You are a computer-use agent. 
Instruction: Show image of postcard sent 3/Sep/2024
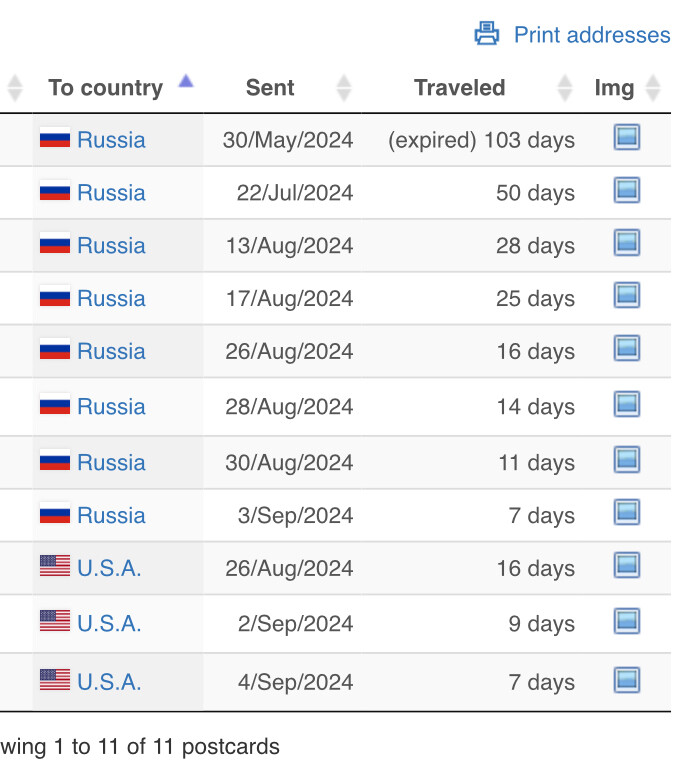627,514
